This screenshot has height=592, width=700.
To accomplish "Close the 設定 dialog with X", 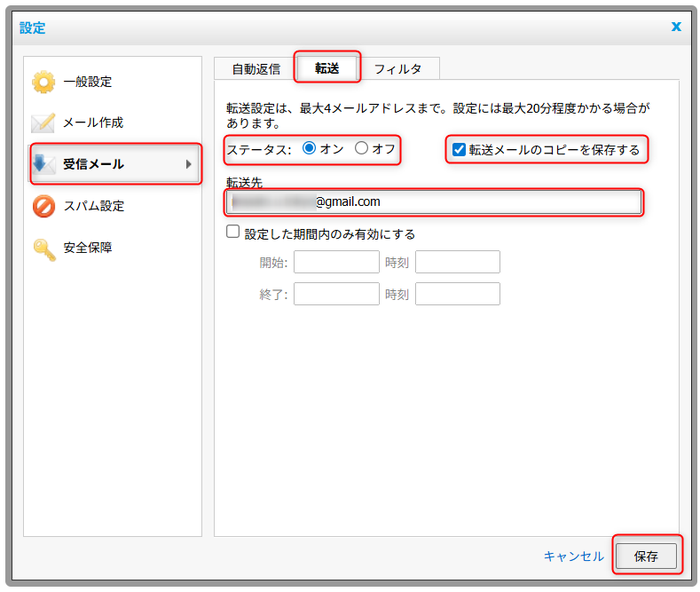I will (676, 27).
